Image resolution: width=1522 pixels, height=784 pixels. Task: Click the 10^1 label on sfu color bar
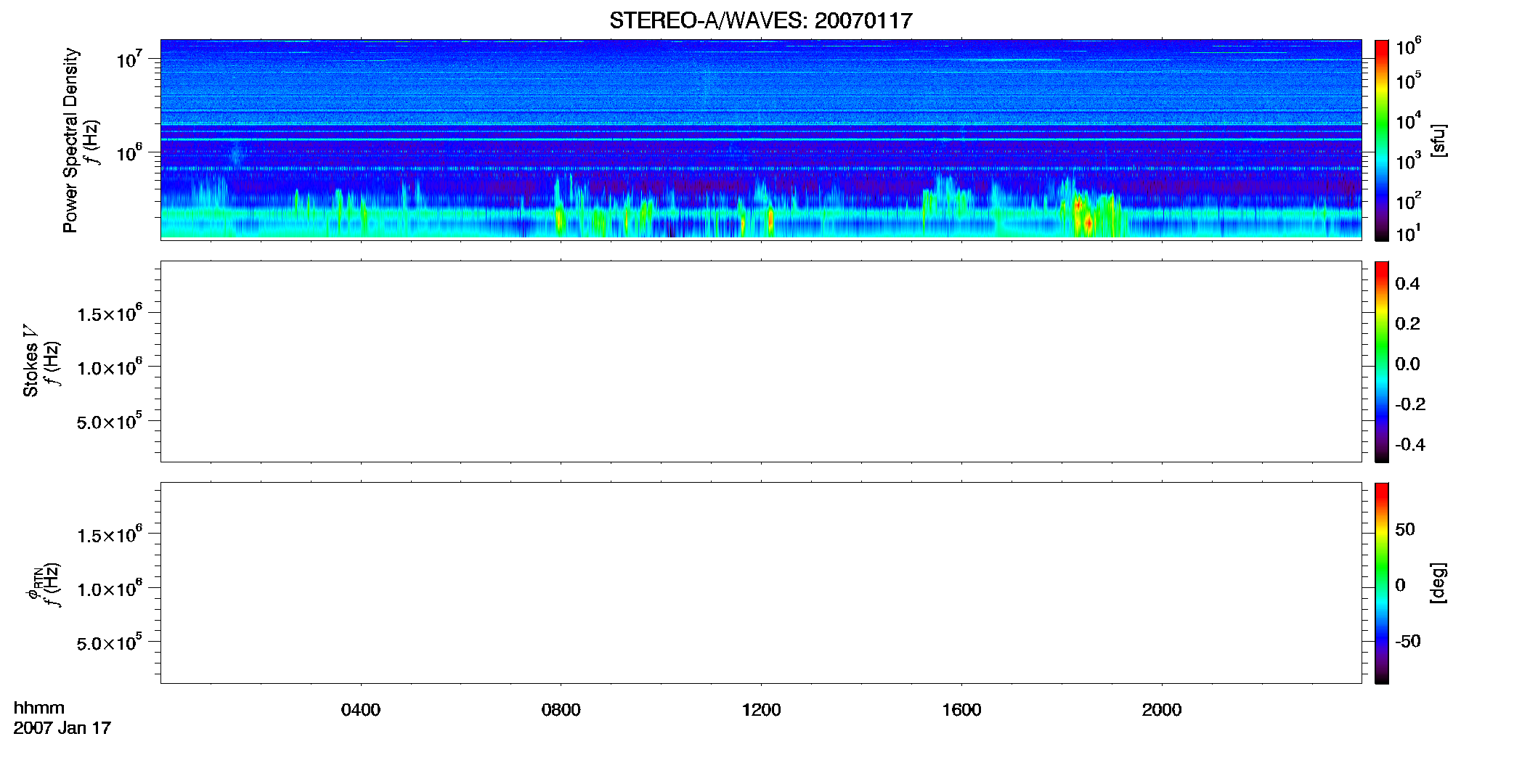1409,233
